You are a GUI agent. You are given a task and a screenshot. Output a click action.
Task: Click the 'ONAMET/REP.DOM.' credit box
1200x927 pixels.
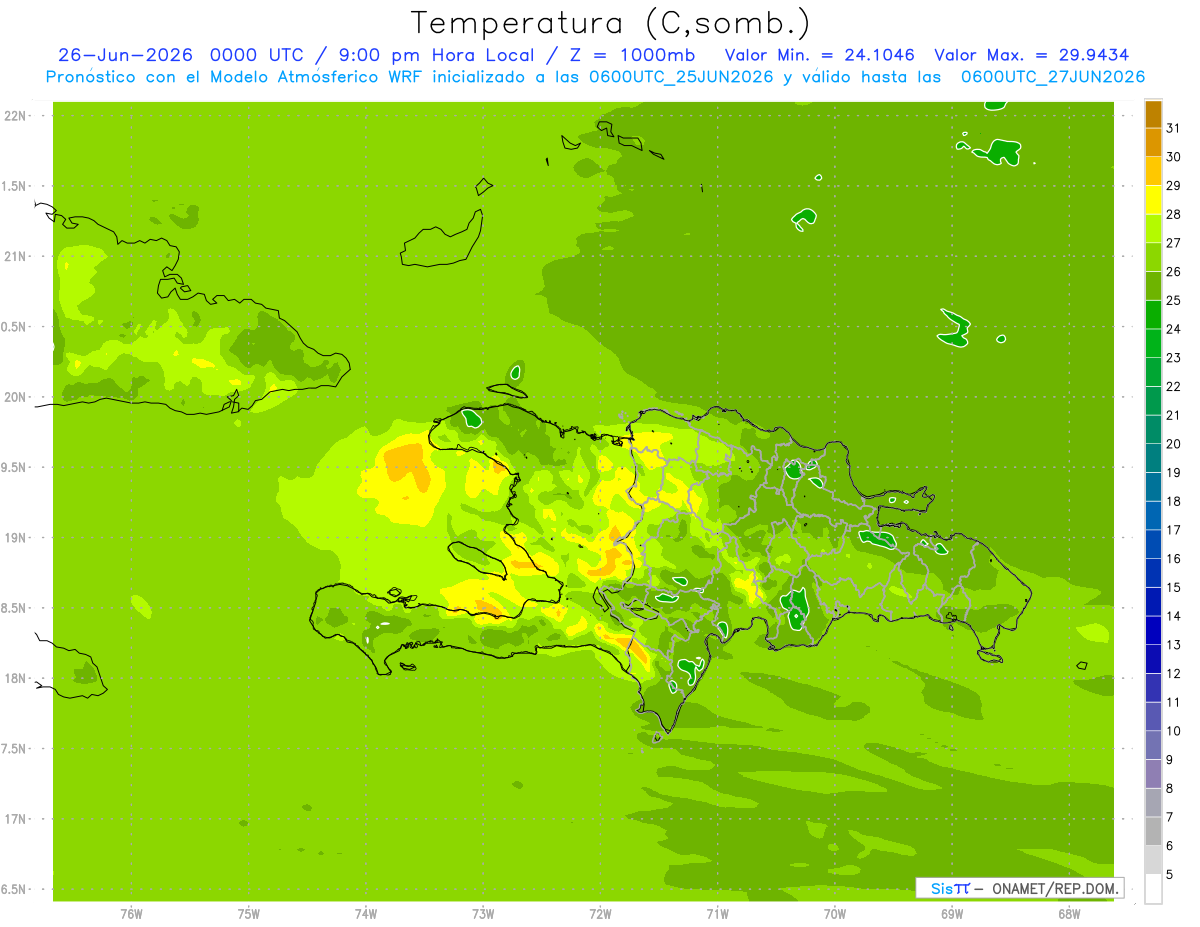1020,888
